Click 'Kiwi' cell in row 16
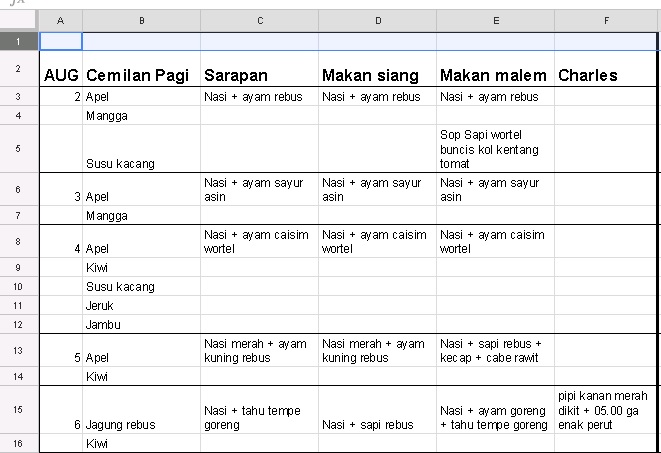The height and width of the screenshot is (453, 661). [x=142, y=443]
